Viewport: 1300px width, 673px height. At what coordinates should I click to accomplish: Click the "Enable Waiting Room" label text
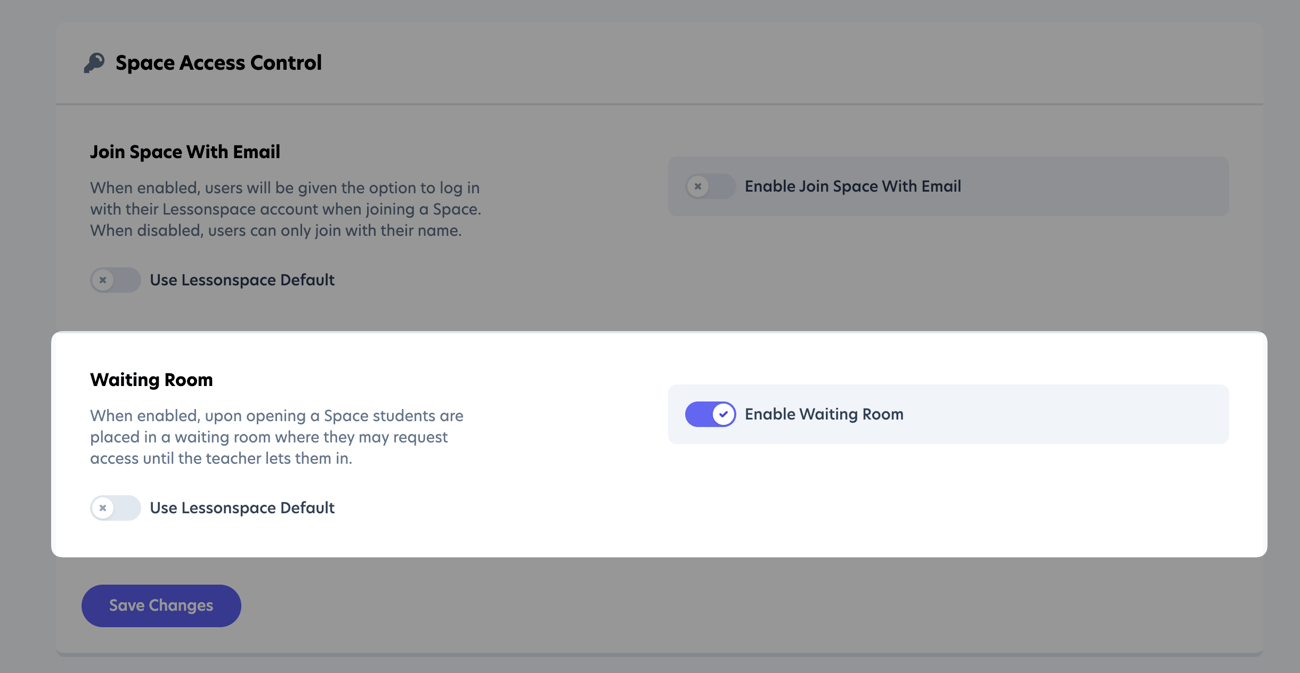point(824,414)
